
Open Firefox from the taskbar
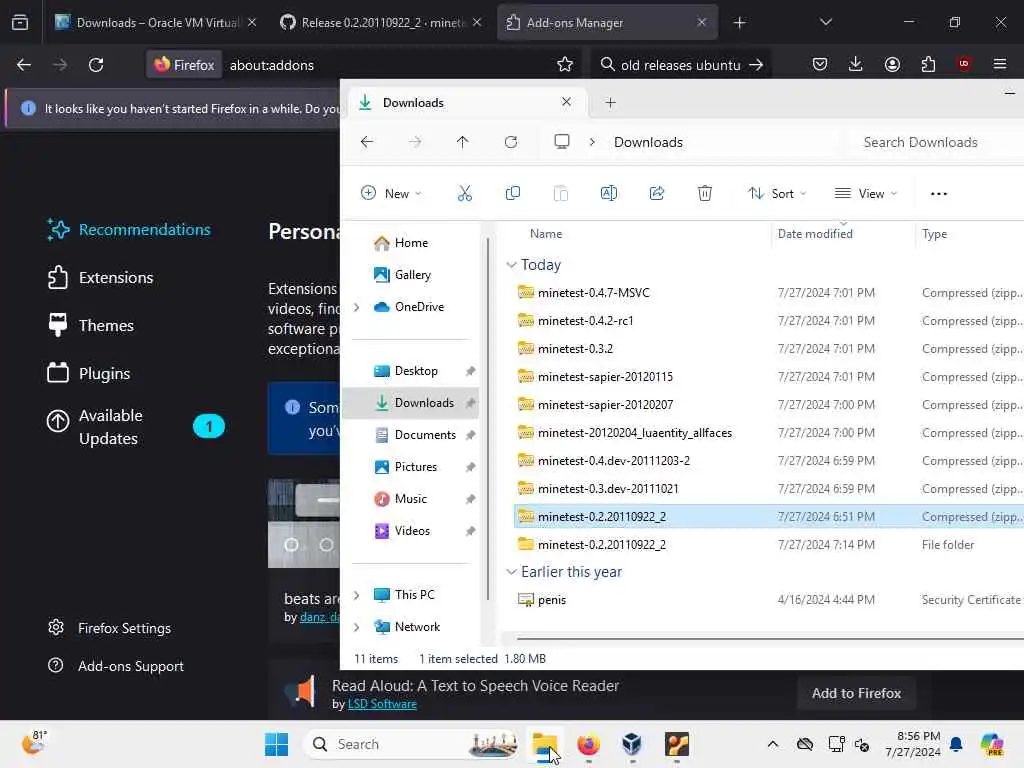[588, 744]
